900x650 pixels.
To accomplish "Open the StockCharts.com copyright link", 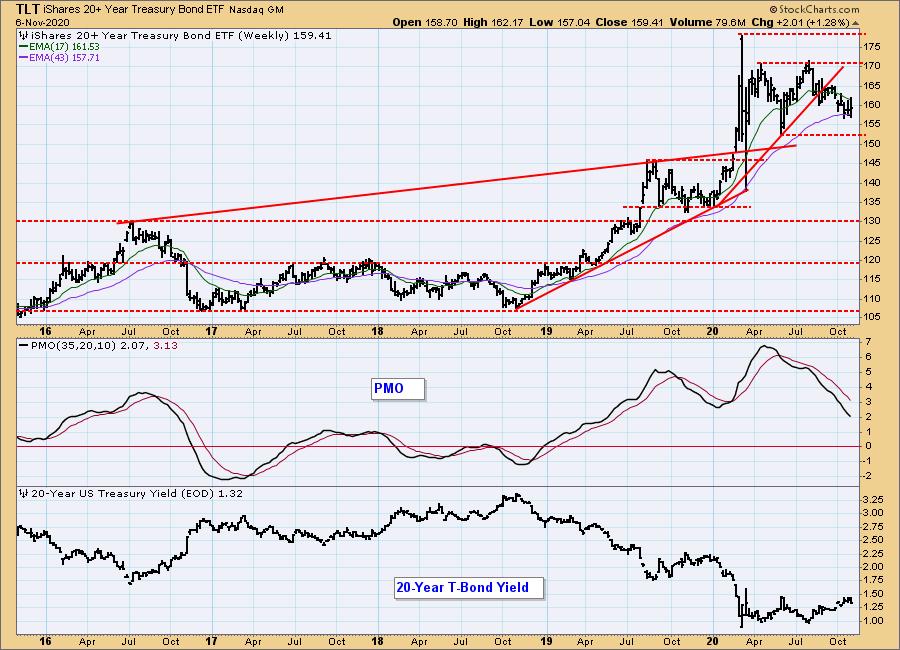I will (814, 9).
